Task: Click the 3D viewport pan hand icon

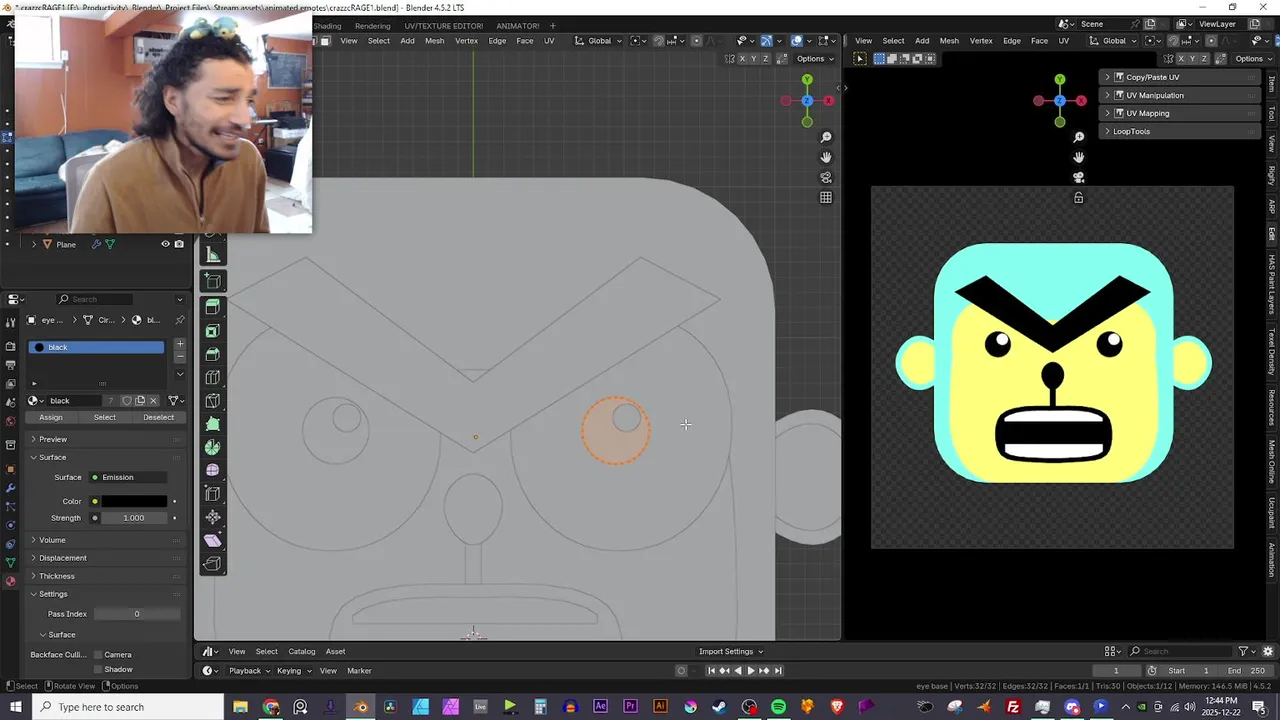Action: click(826, 157)
